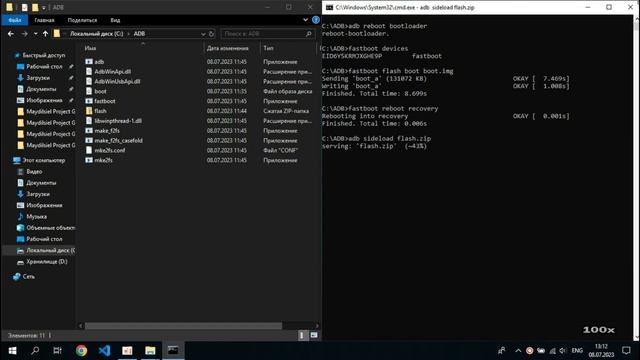Image resolution: width=640 pixels, height=360 pixels.
Task: Open recent locations dropdown arrow
Action: click(36, 34)
